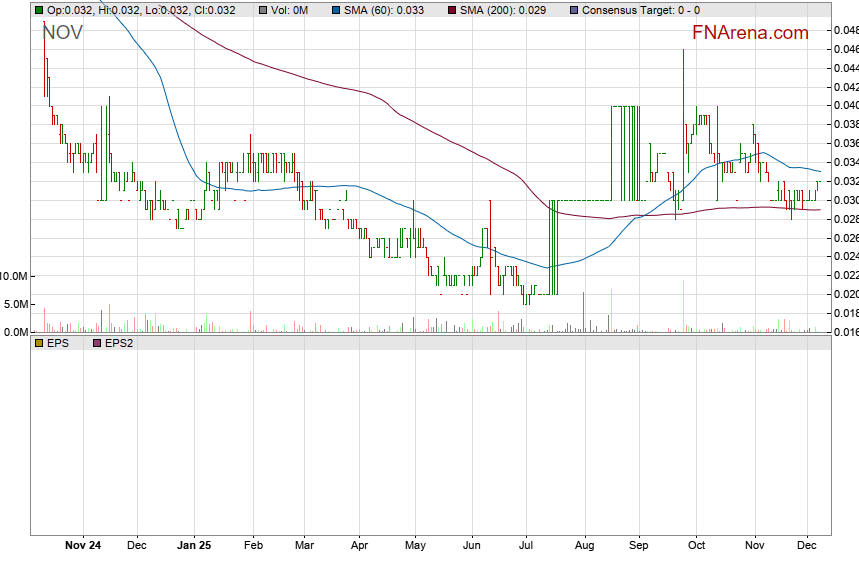Image resolution: width=859 pixels, height=566 pixels.
Task: Click the purple Consensus Target legend square
Action: coord(573,10)
